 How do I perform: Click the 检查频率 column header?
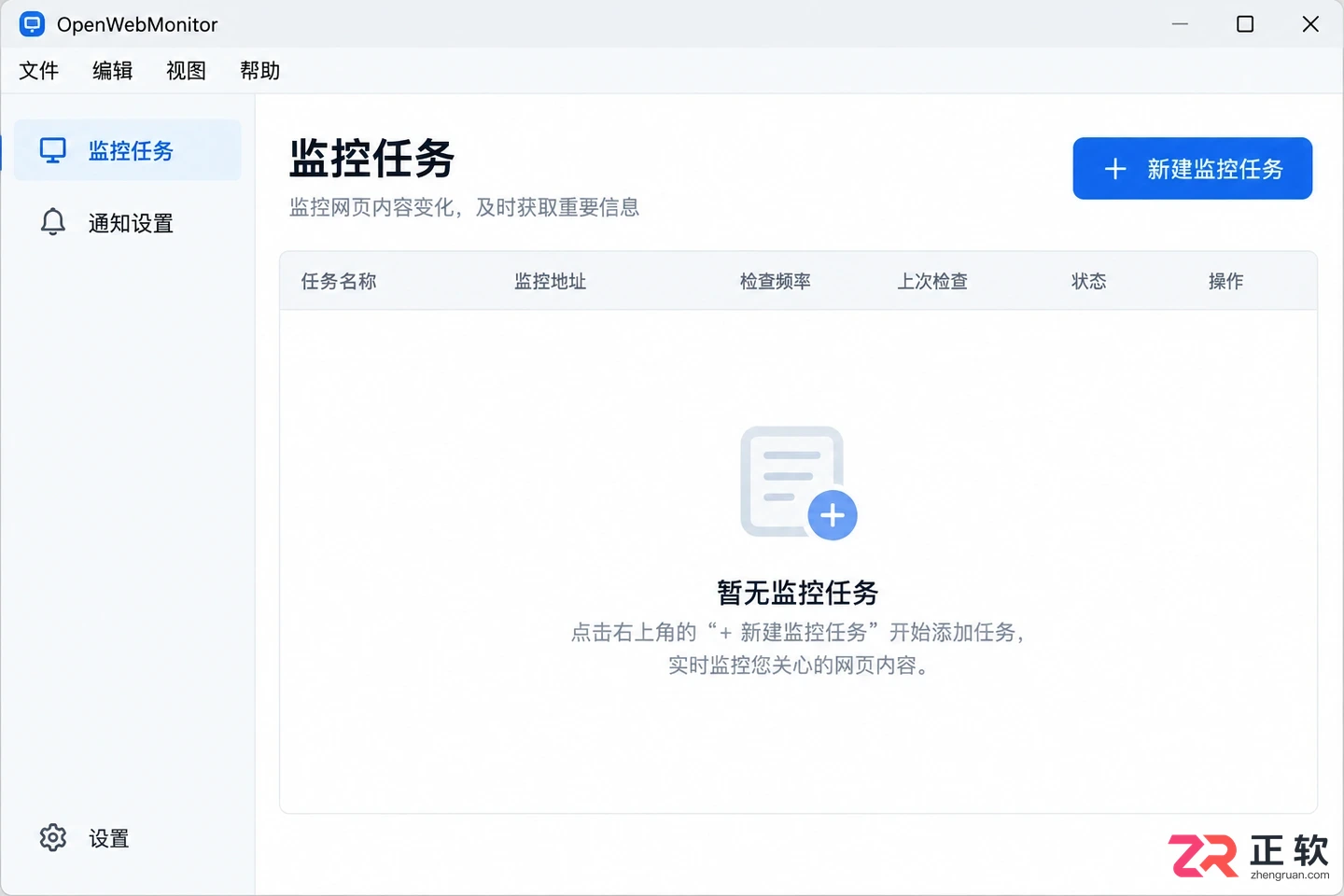[776, 282]
